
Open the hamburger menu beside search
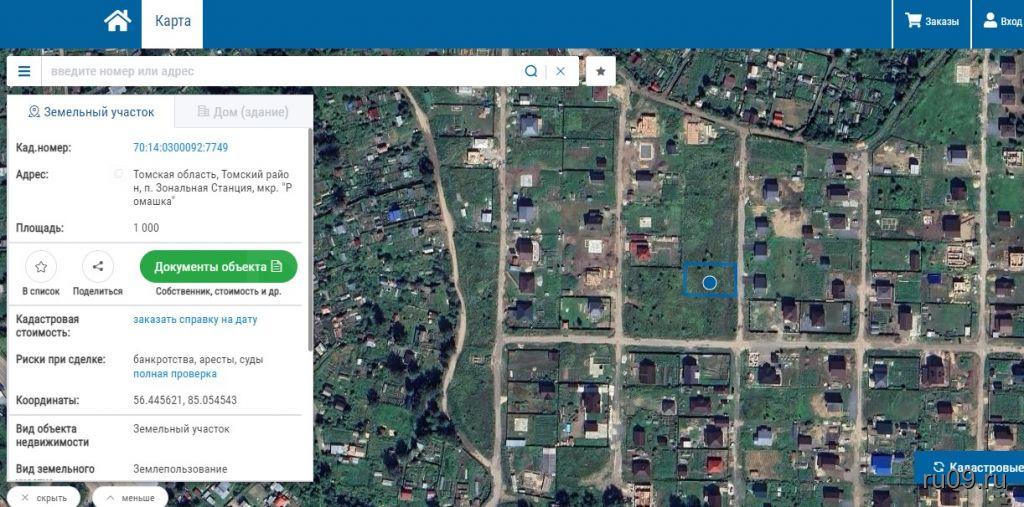[24, 71]
